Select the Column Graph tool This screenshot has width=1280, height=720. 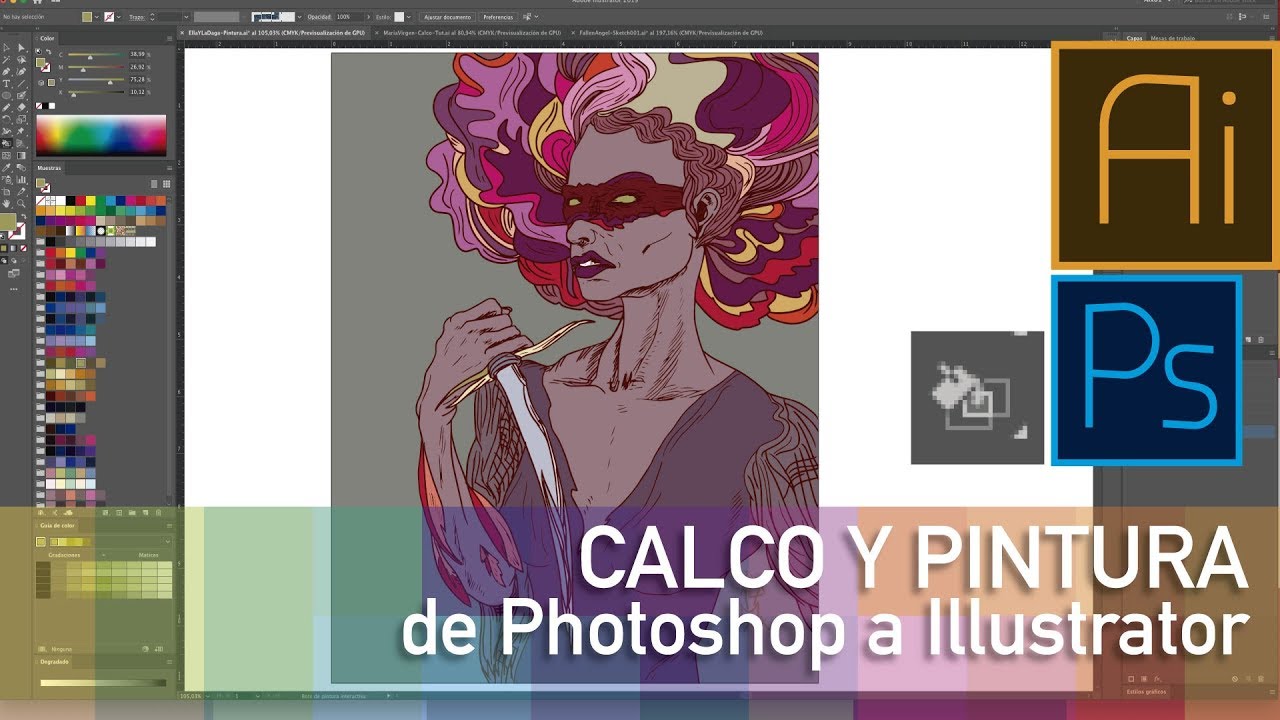(21, 180)
